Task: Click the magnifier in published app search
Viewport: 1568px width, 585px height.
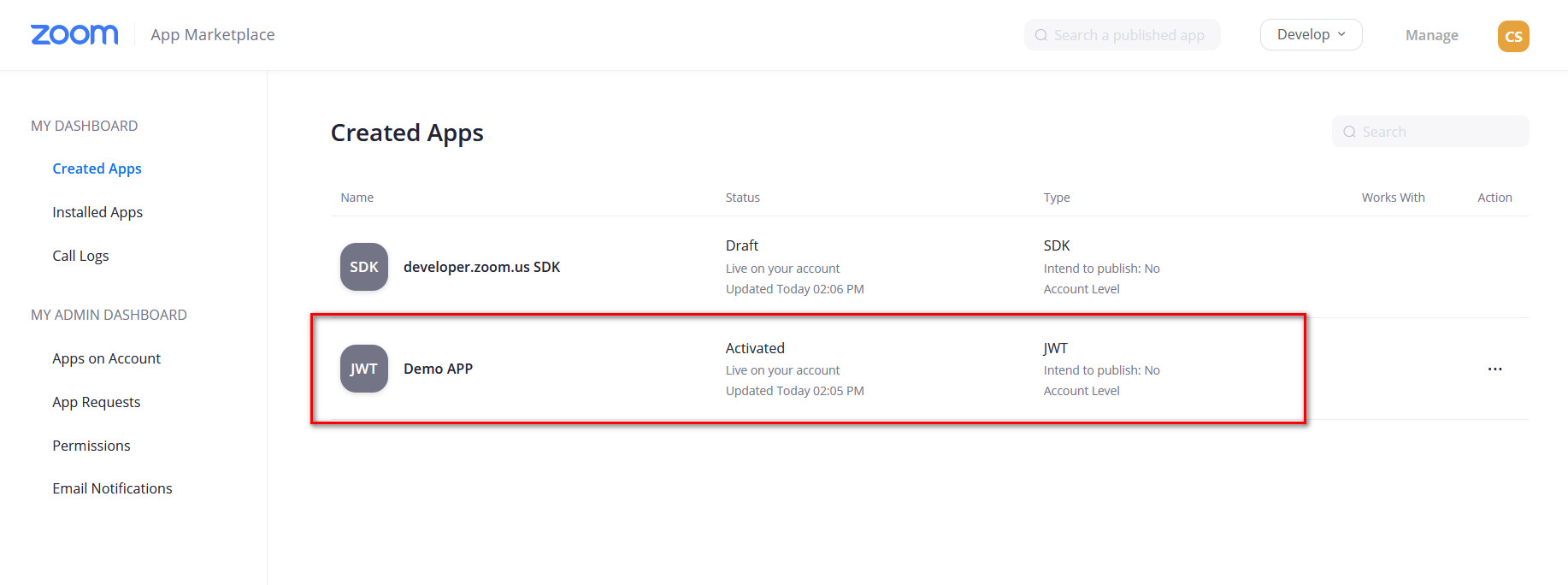Action: tap(1040, 35)
